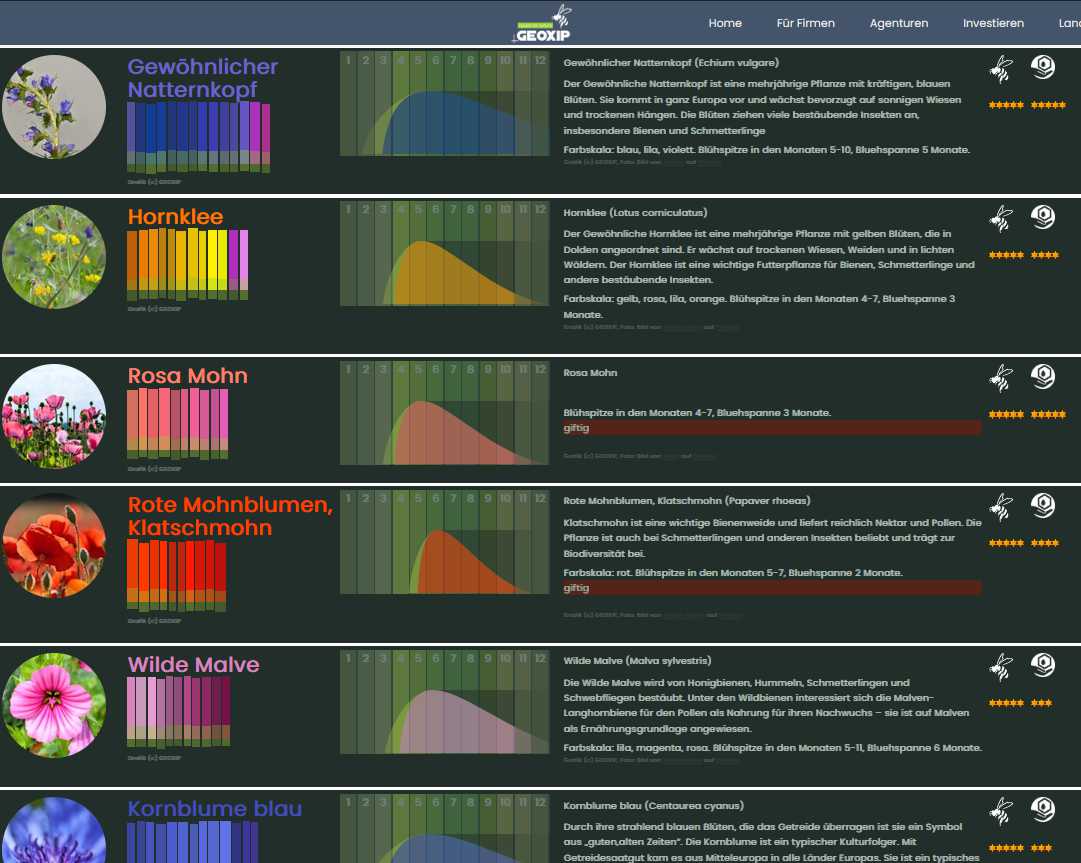Click the Gewöhnlicher Natternkopf heading
The height and width of the screenshot is (863, 1081).
[x=203, y=78]
